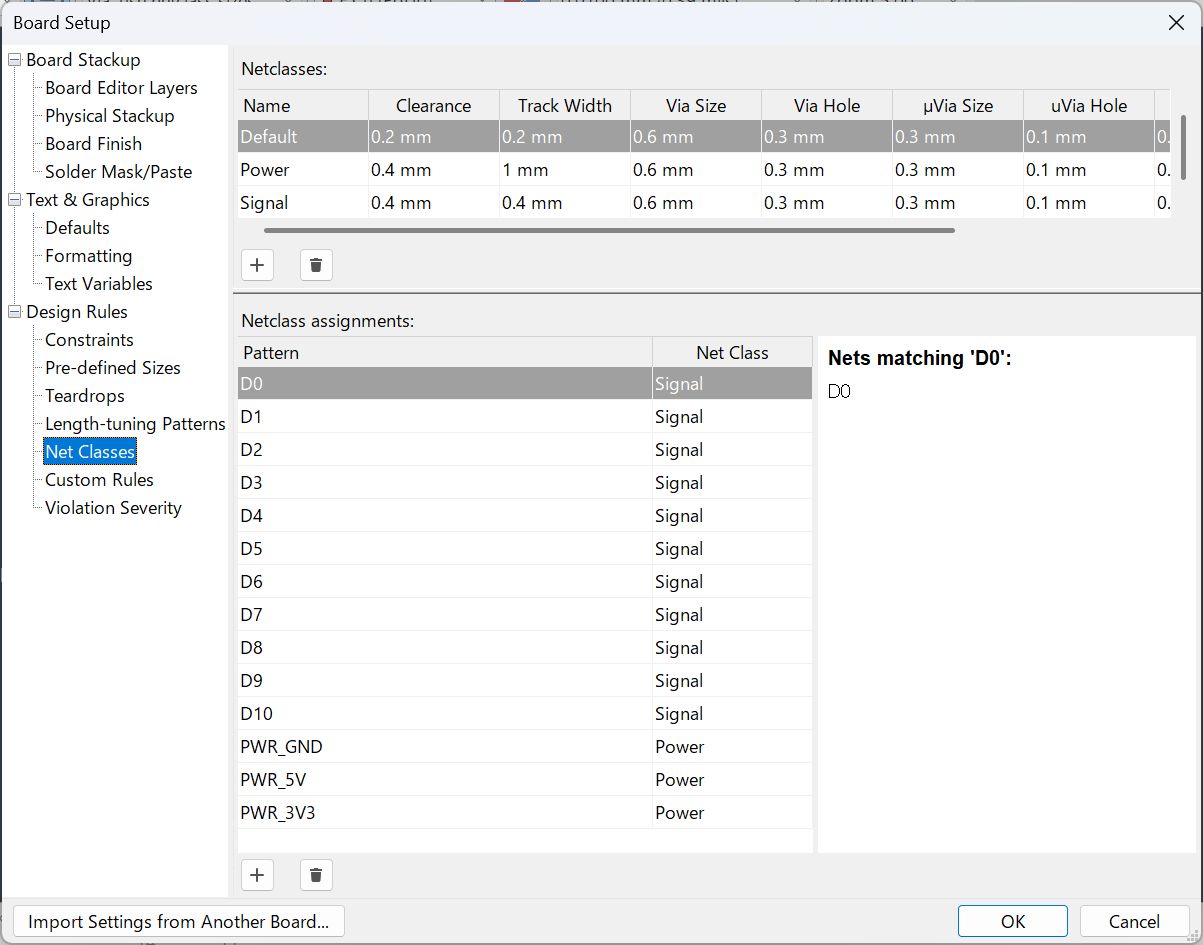
Task: Delete selected netclass assignment row
Action: [316, 875]
